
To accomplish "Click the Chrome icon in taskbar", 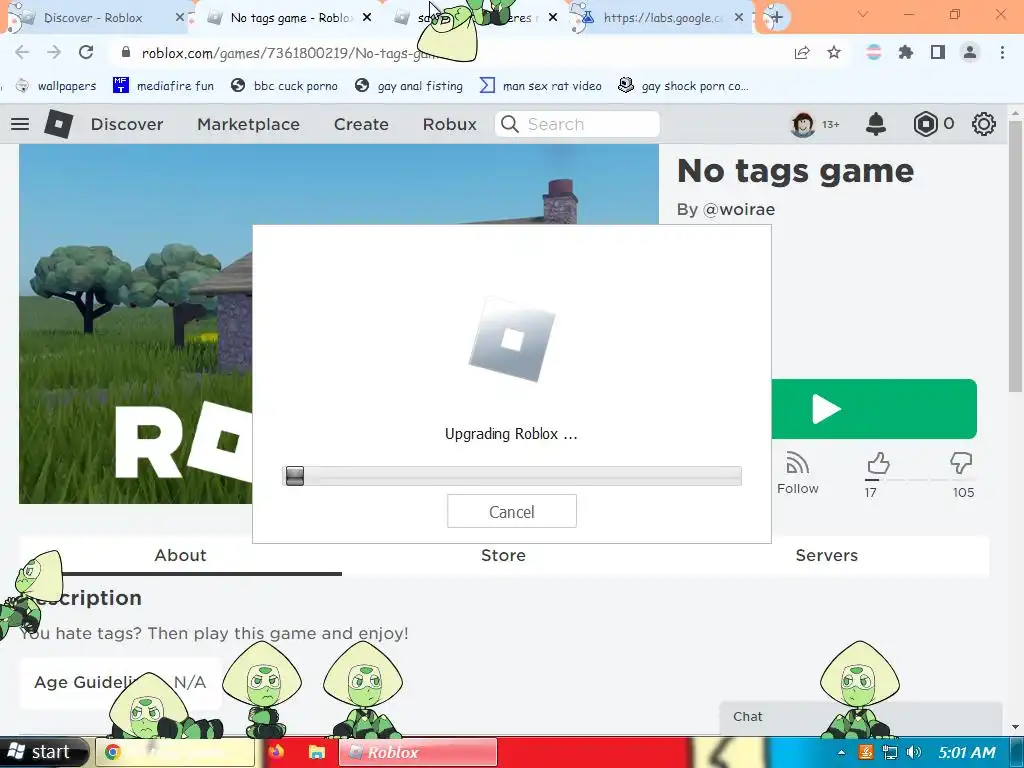I will pyautogui.click(x=113, y=752).
